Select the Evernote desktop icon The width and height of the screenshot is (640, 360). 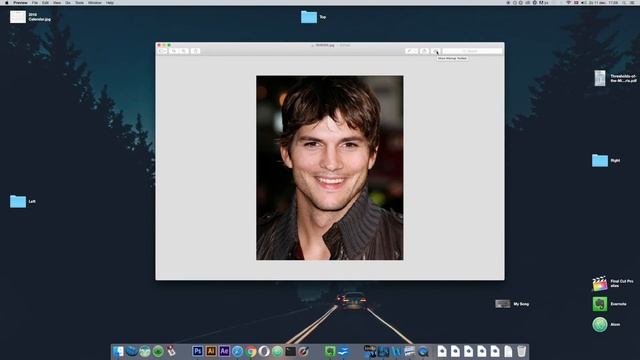click(600, 304)
